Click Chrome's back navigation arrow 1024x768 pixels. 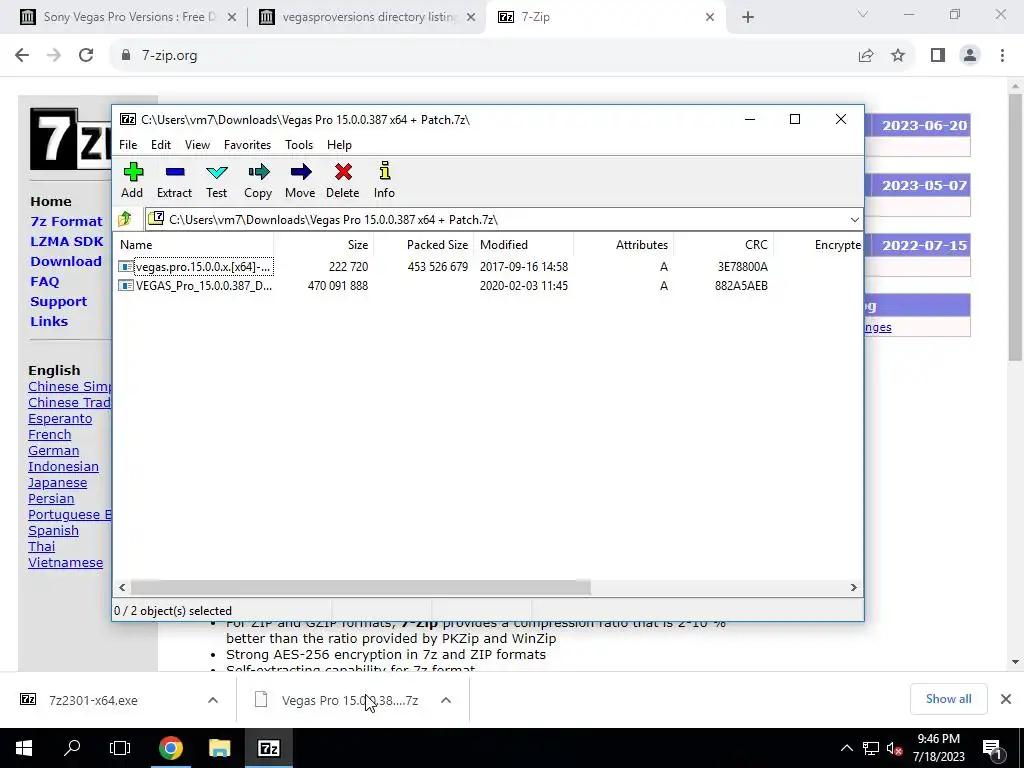(x=22, y=56)
